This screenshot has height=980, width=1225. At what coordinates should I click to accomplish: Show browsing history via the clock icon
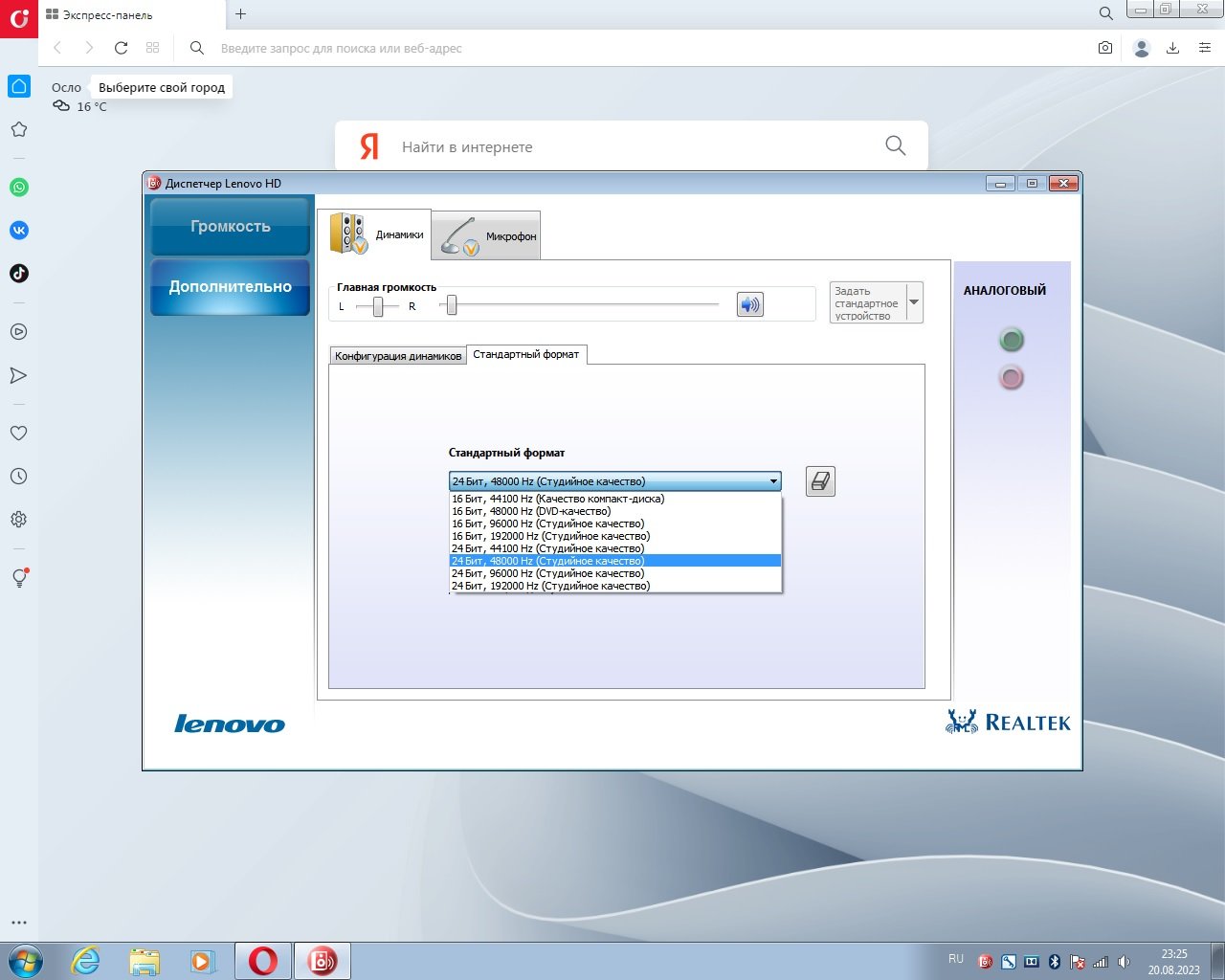[x=18, y=476]
